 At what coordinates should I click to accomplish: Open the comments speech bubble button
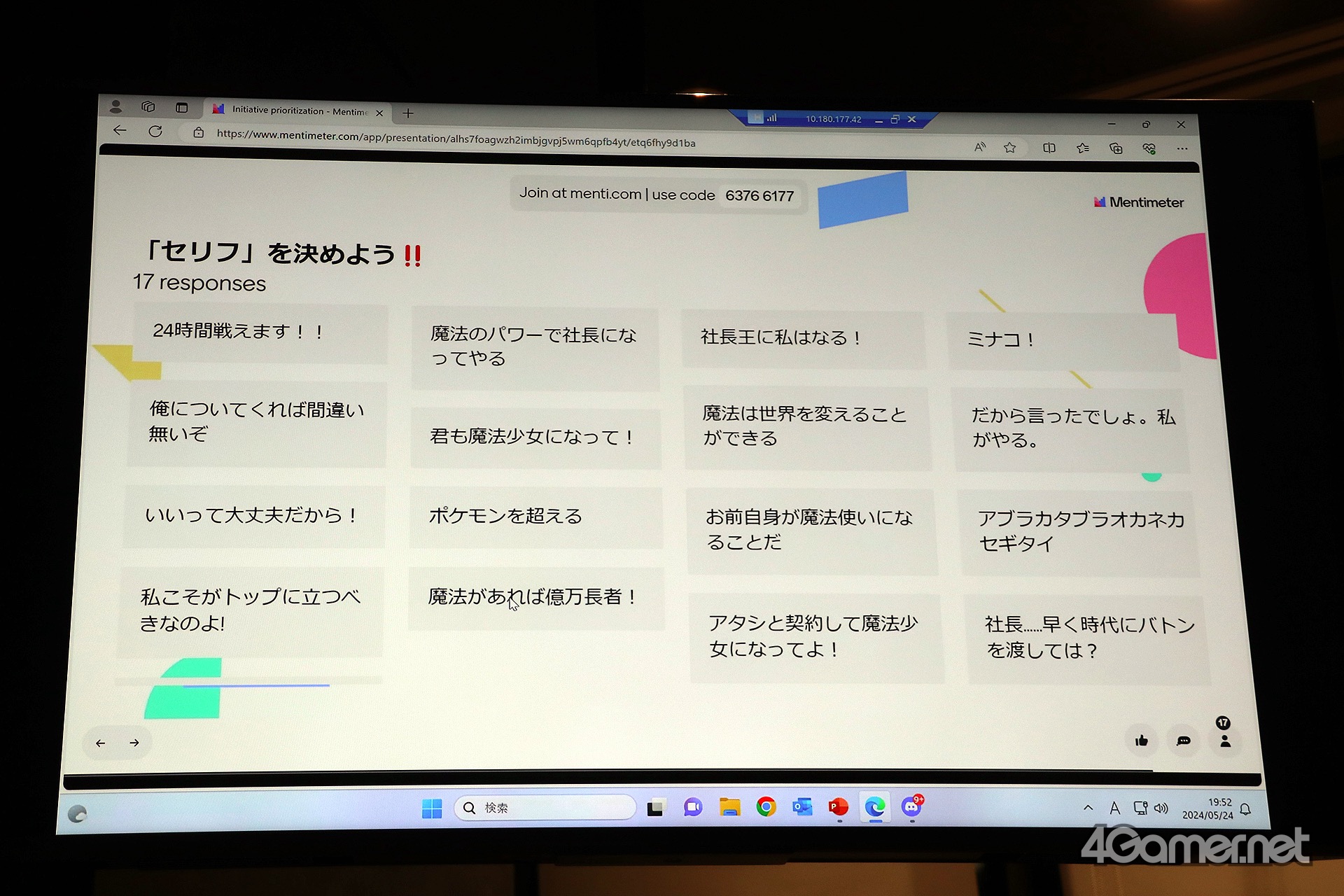pos(1184,741)
